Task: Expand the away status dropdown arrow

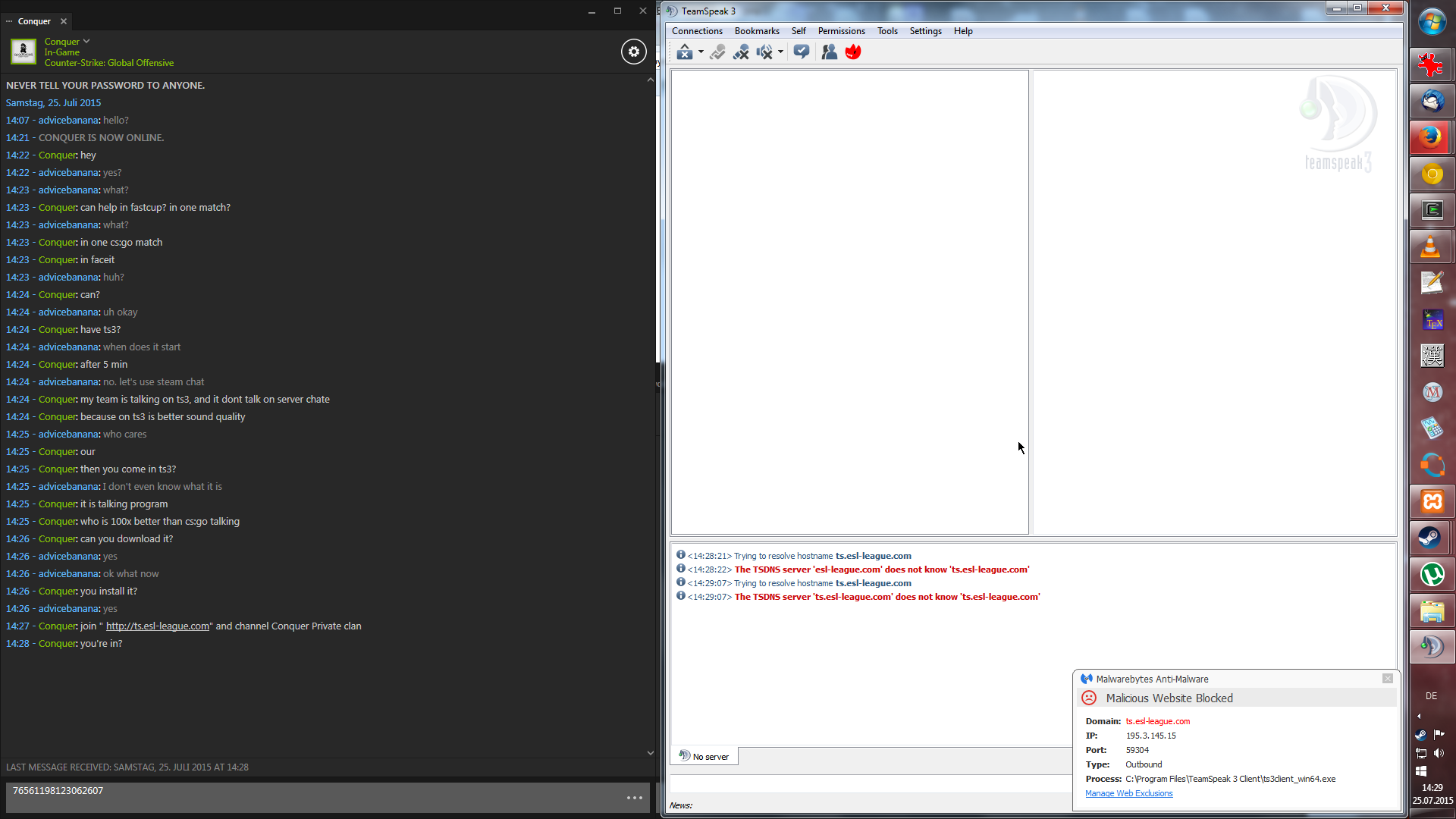Action: tap(701, 52)
